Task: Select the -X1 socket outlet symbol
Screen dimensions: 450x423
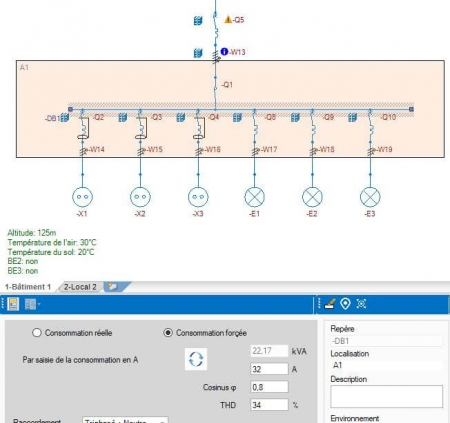Action: coord(82,197)
